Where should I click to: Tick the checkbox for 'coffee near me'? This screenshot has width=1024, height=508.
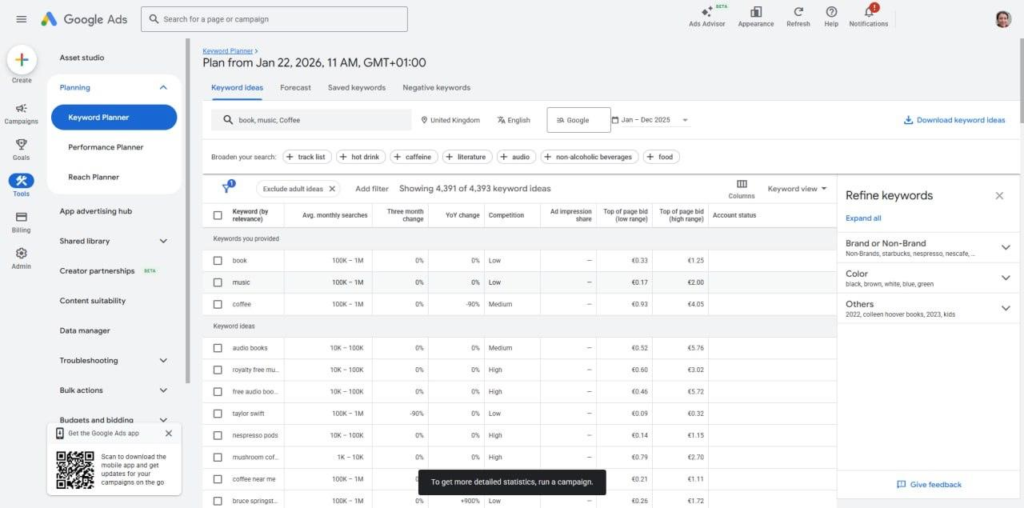pyautogui.click(x=217, y=479)
